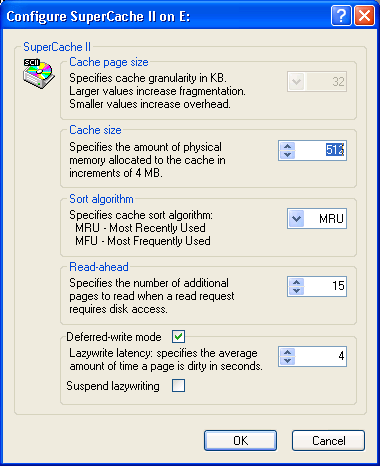Image resolution: width=380 pixels, height=466 pixels.
Task: Click the Cache size group label
Action: tap(95, 130)
